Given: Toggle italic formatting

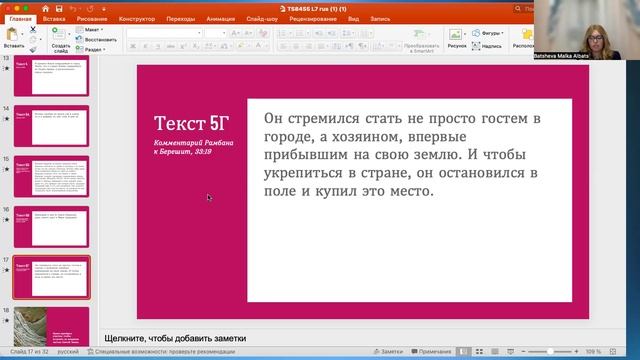Looking at the screenshot, I should pyautogui.click(x=145, y=46).
